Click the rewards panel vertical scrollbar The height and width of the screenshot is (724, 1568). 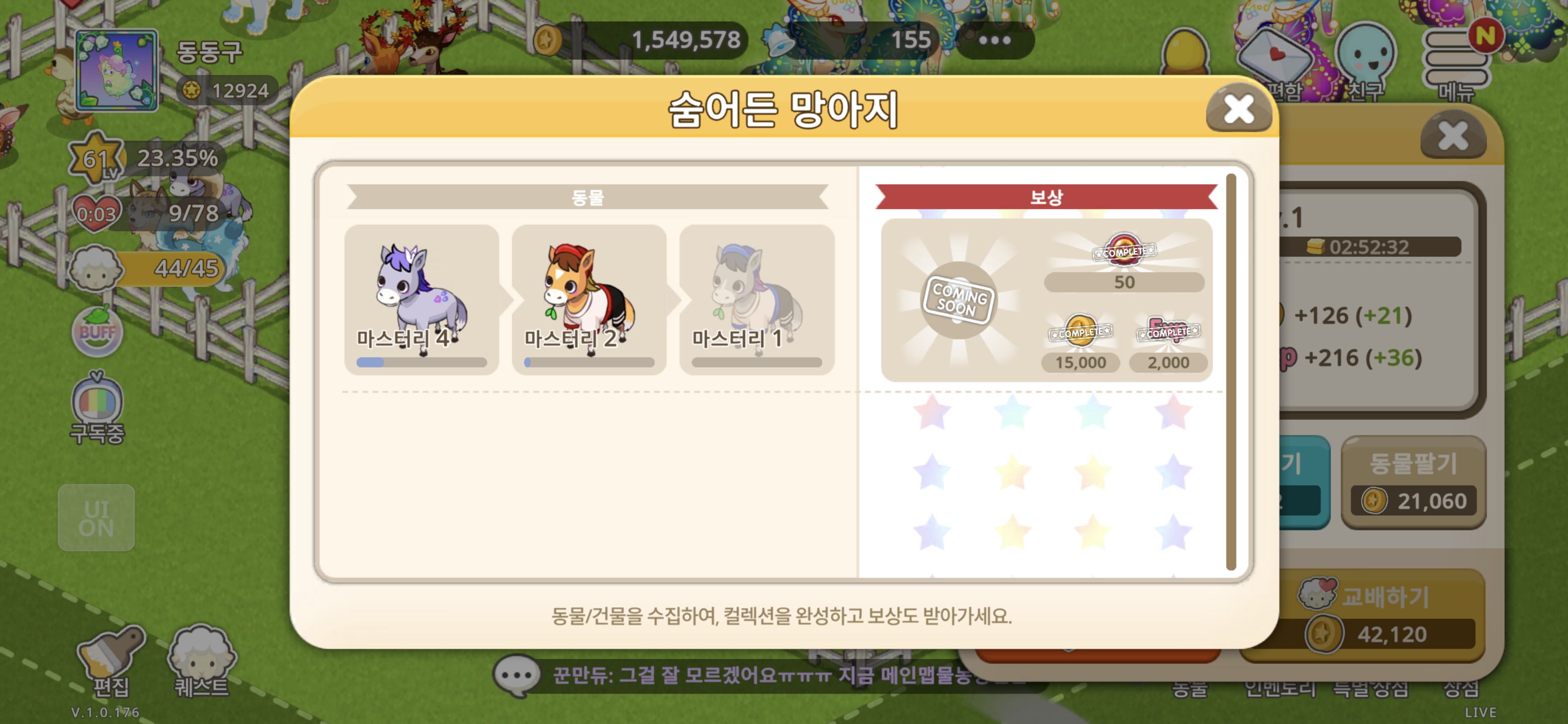click(1231, 372)
